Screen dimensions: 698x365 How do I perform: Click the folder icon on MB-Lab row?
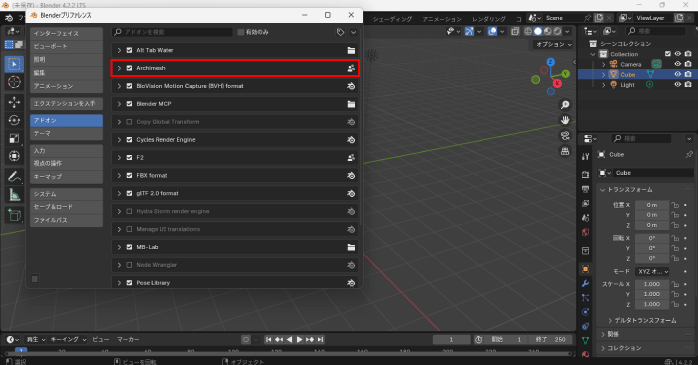click(351, 247)
